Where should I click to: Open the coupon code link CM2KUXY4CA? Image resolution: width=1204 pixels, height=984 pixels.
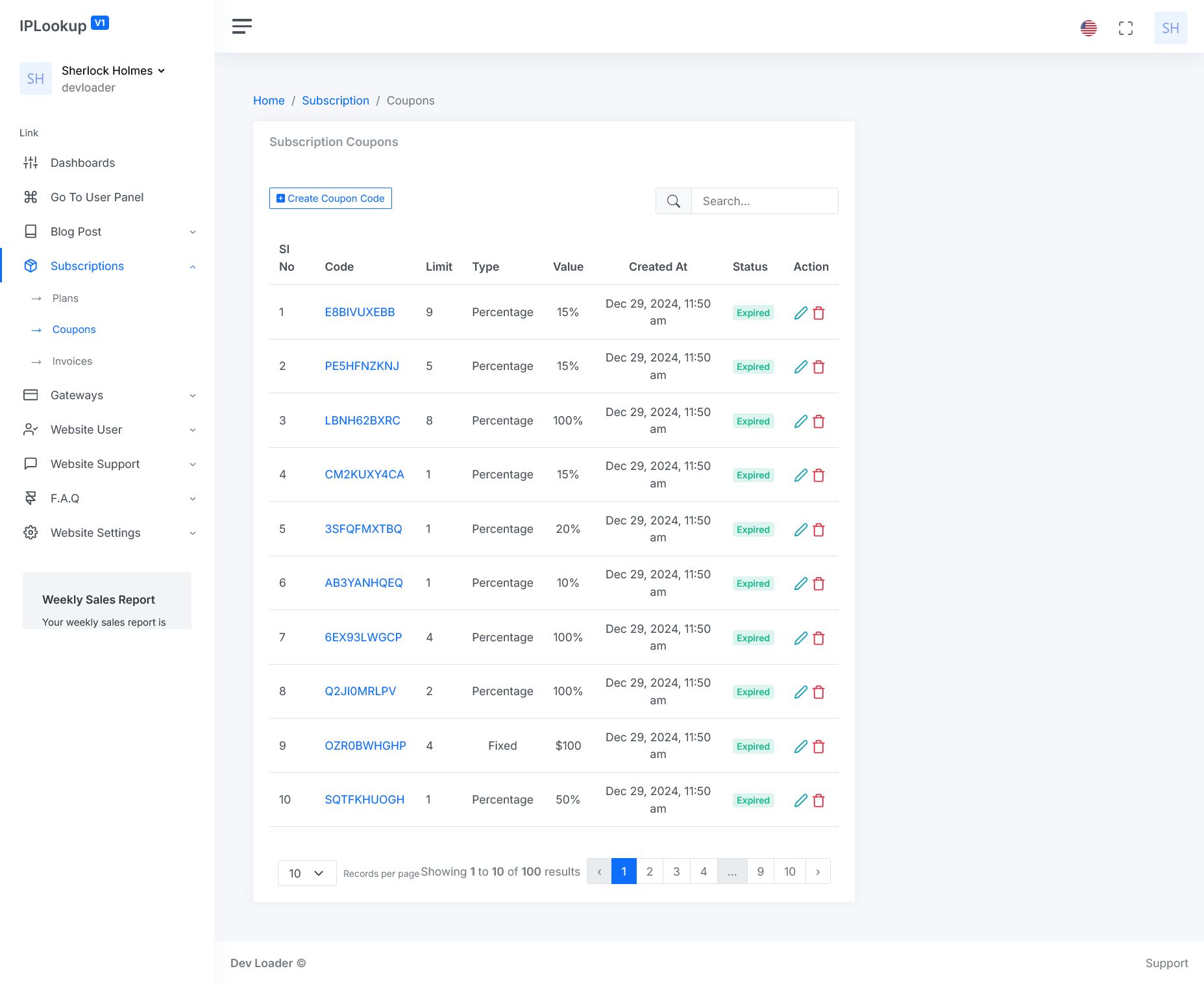click(364, 474)
